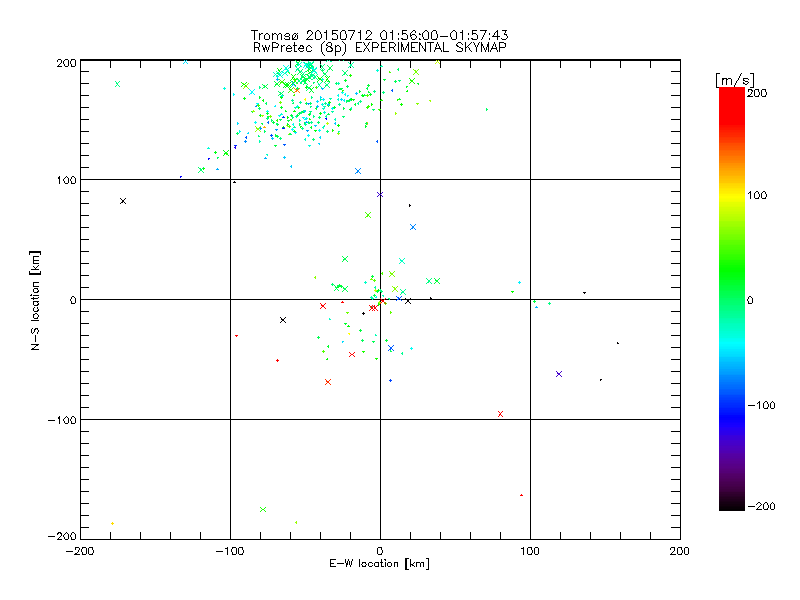The height and width of the screenshot is (600, 800).
Task: Select the green X marker near E-W -175, N-S 180
Action: (x=118, y=84)
